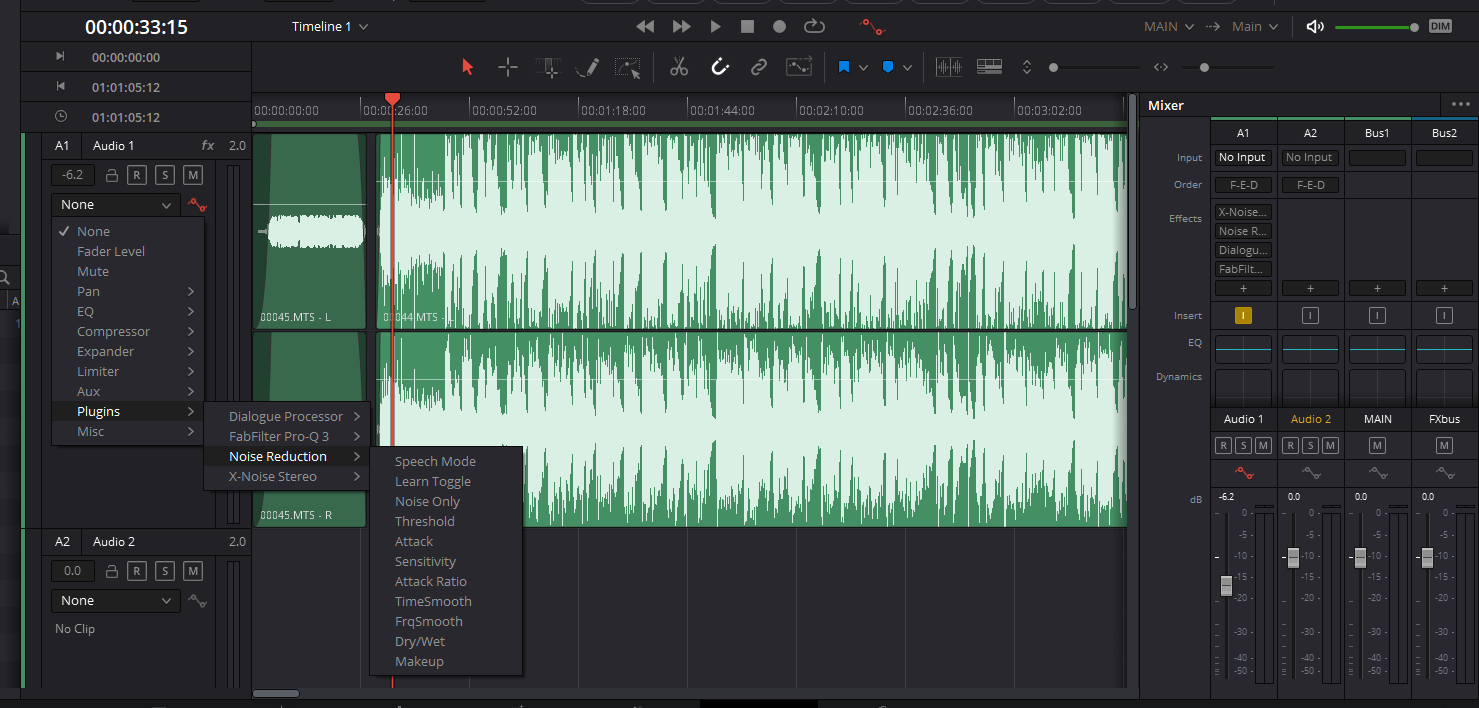Select the arrow pointer selection tool
The height and width of the screenshot is (708, 1479).
[x=467, y=67]
